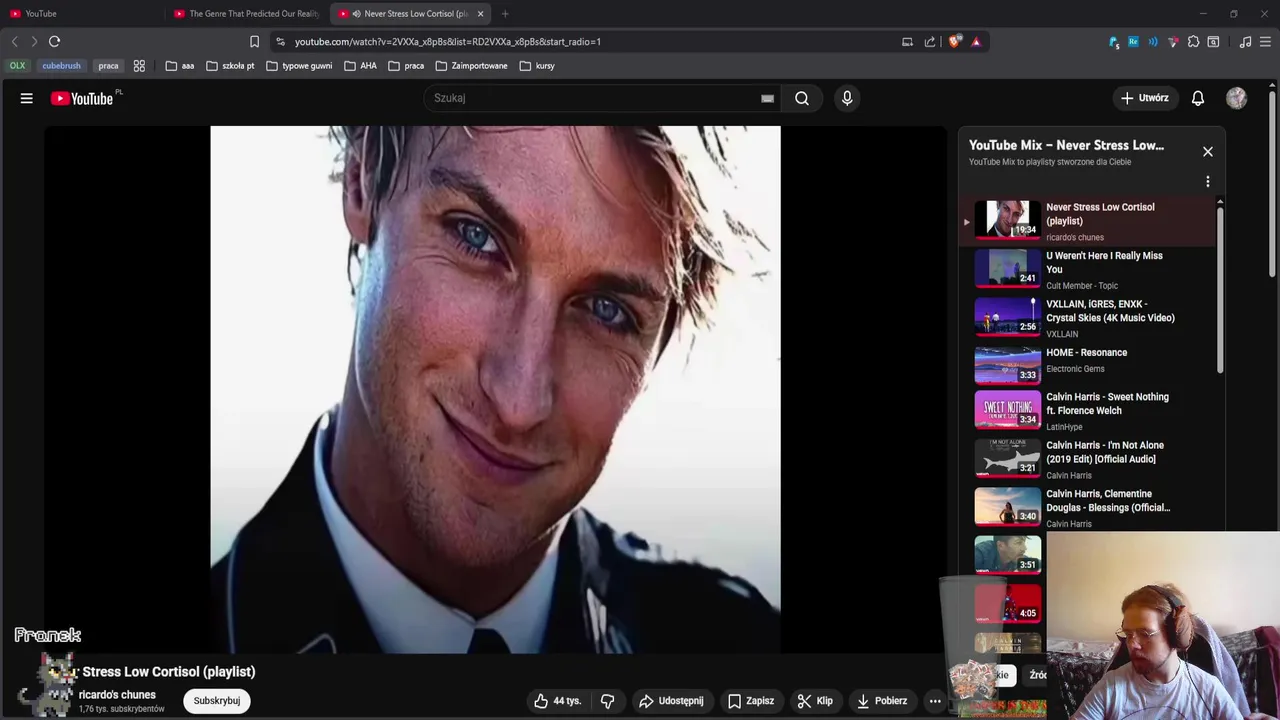
Task: Create a clip with the Klip button
Action: point(815,701)
